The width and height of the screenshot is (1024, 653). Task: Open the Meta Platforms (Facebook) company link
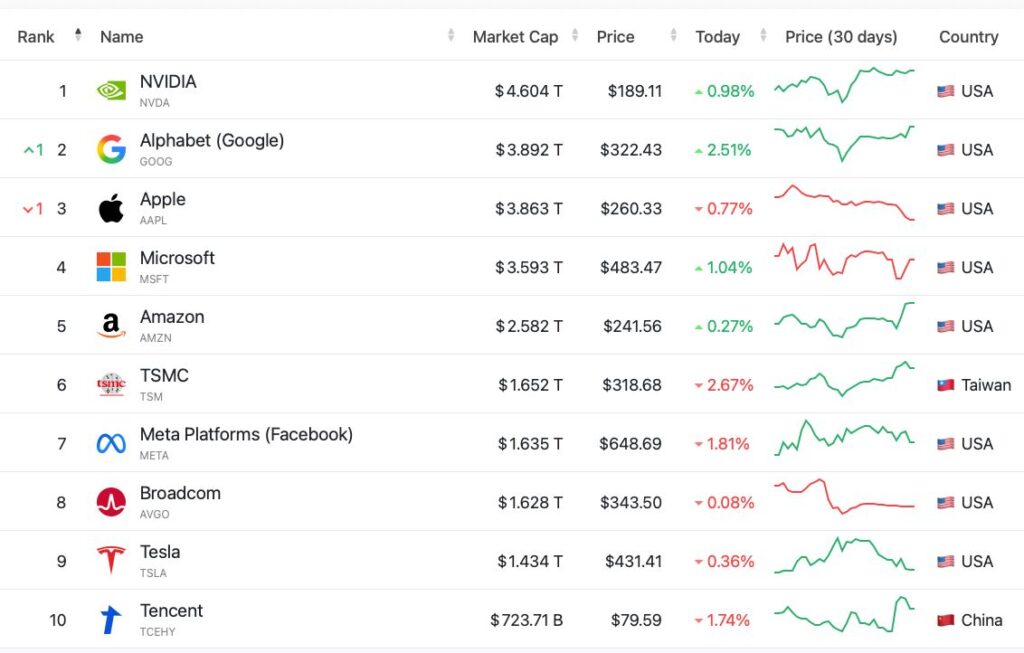click(x=246, y=434)
